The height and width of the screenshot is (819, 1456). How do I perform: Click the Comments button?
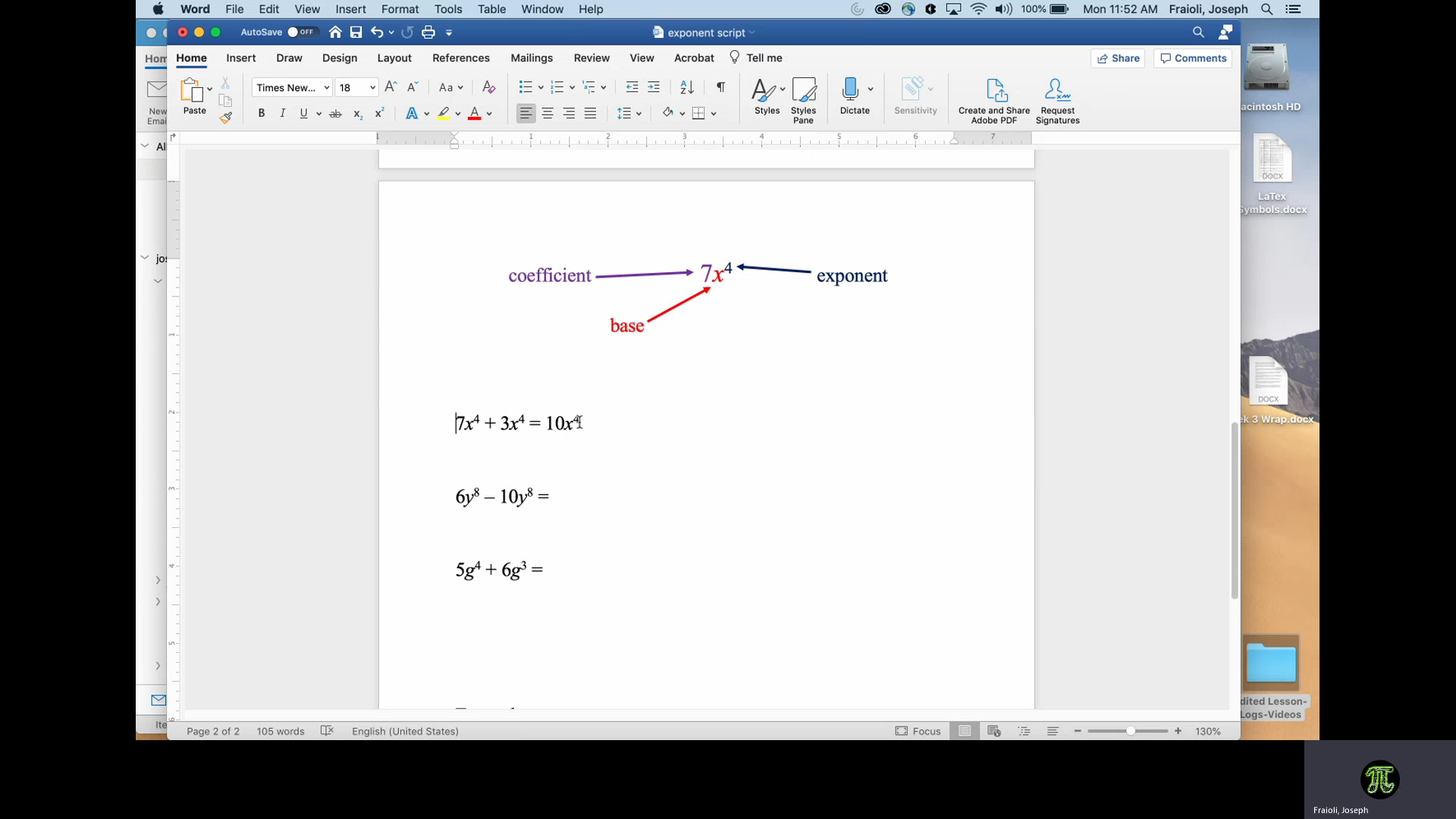click(x=1193, y=58)
